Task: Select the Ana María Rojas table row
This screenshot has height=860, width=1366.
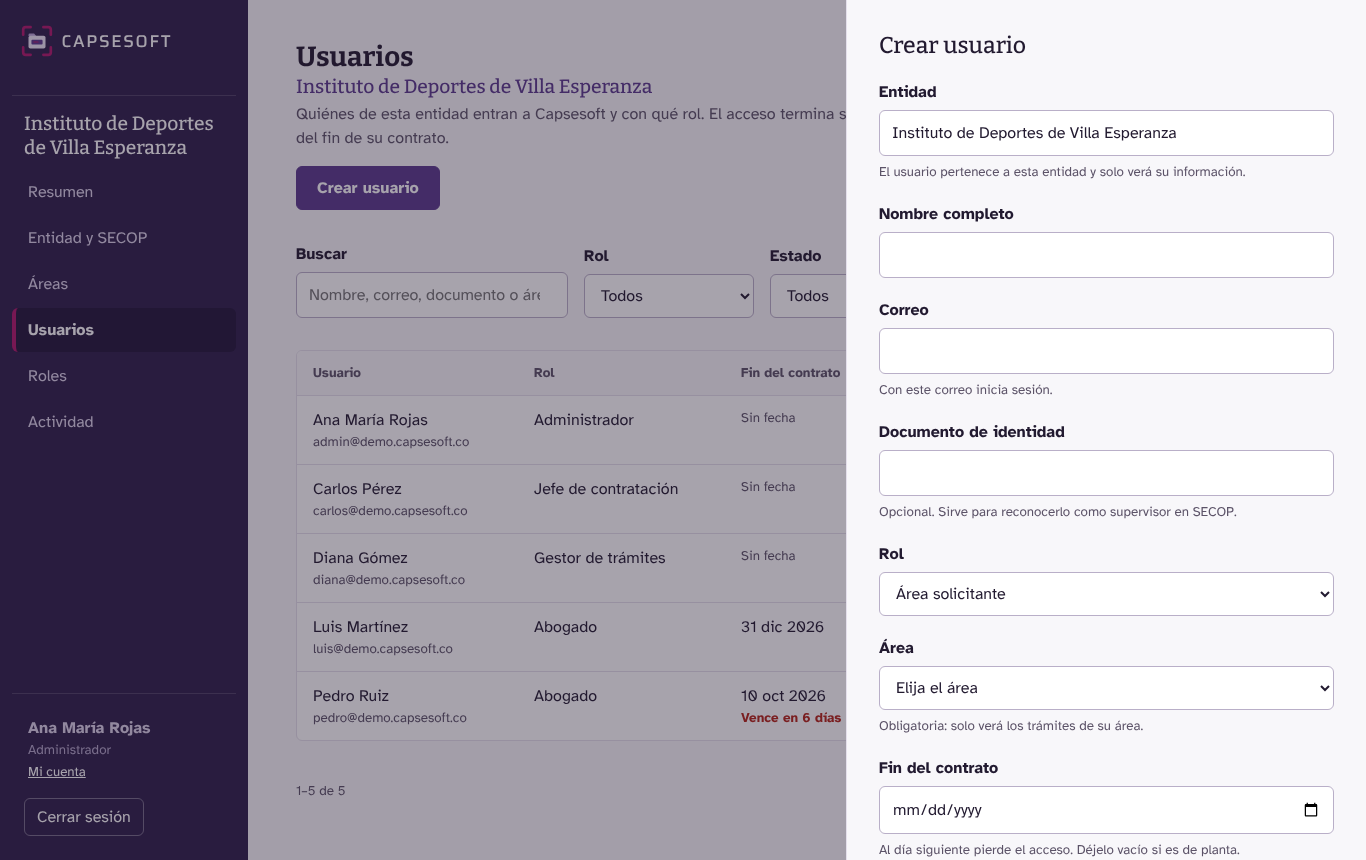Action: point(571,430)
